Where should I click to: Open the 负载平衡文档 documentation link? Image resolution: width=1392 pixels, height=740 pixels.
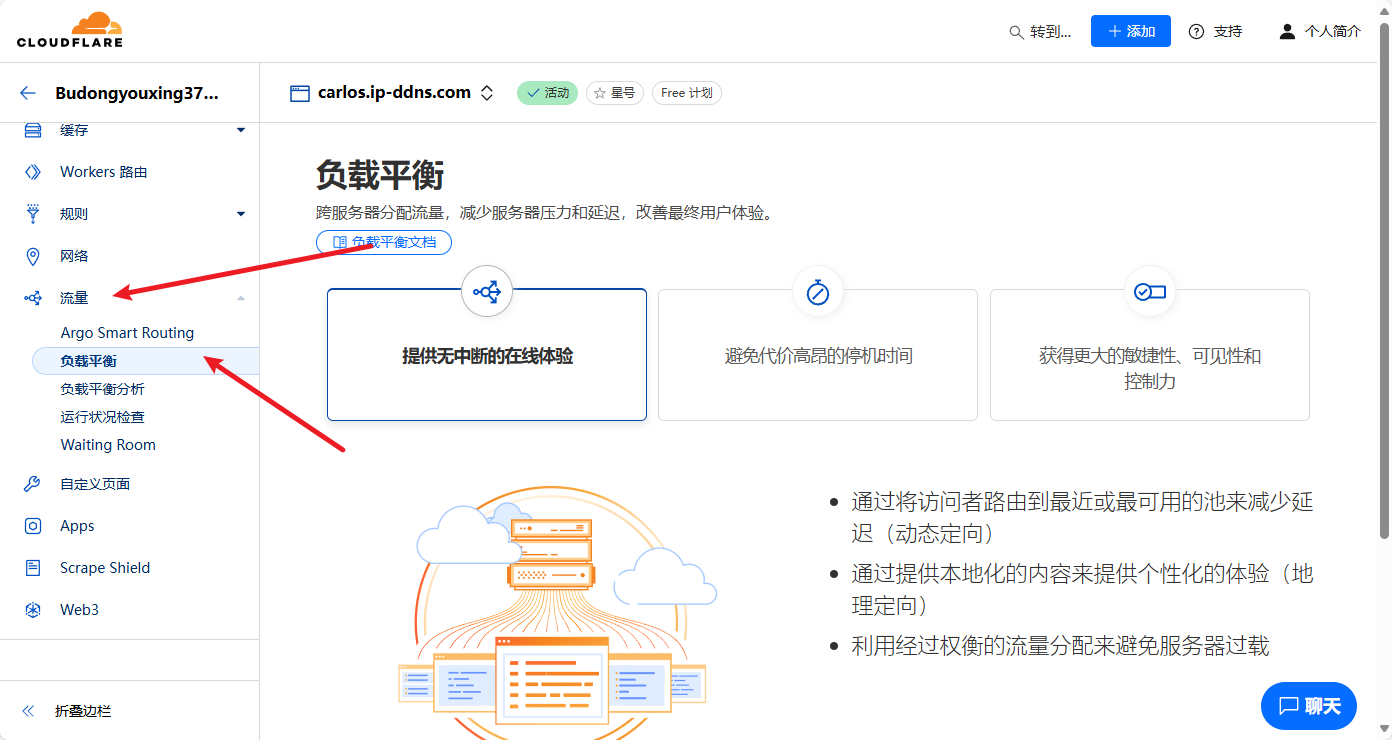point(384,242)
